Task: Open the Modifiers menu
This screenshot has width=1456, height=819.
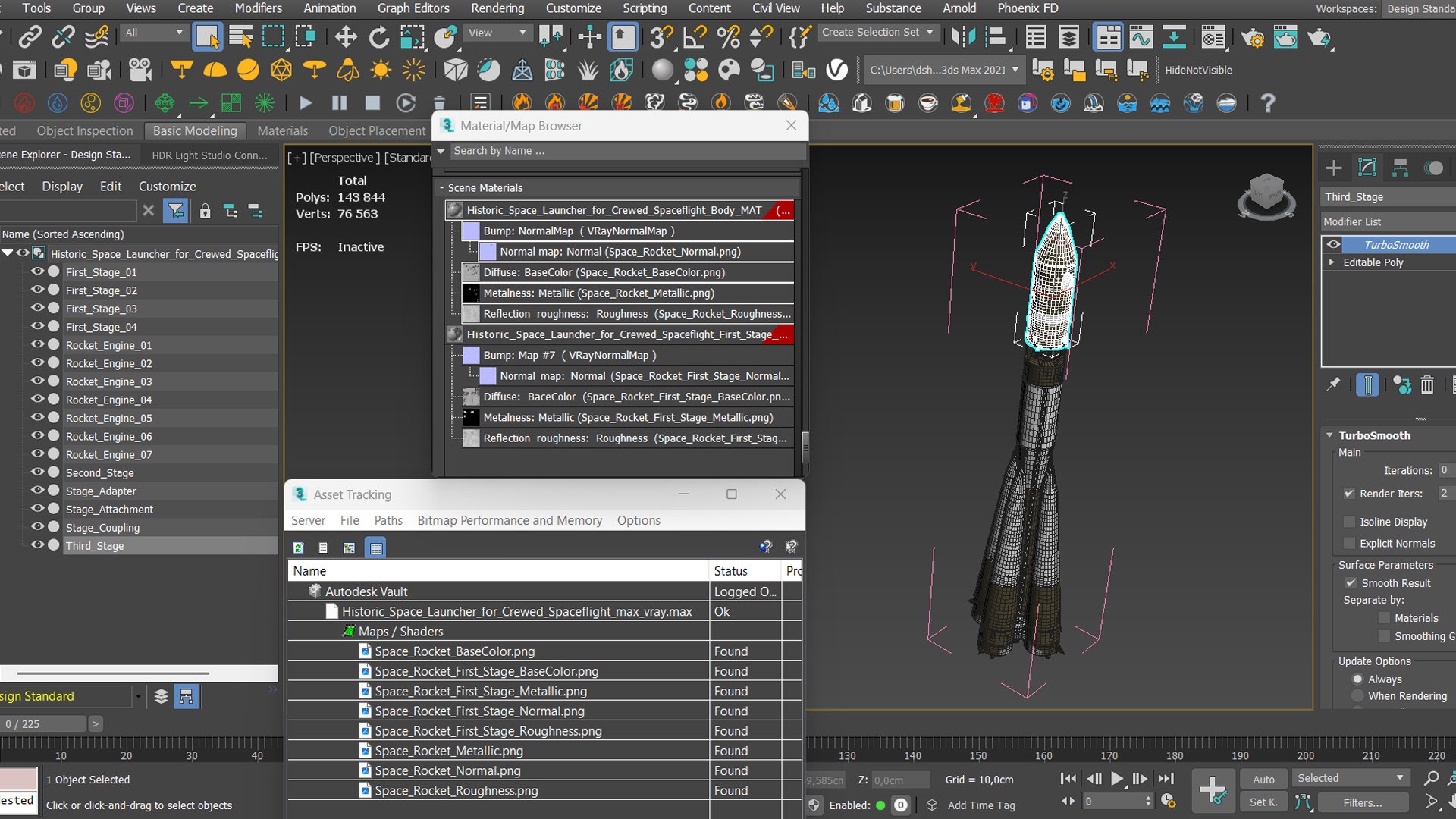Action: 258,8
